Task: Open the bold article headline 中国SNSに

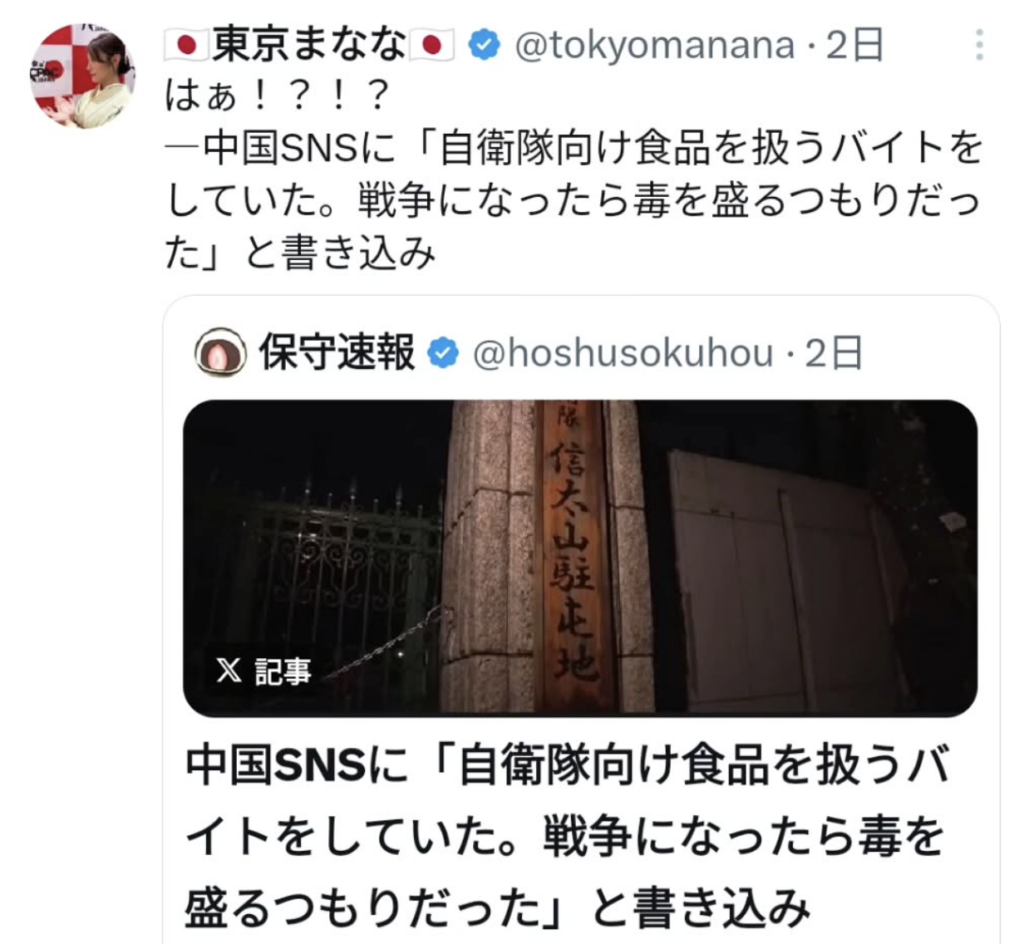Action: click(x=567, y=837)
